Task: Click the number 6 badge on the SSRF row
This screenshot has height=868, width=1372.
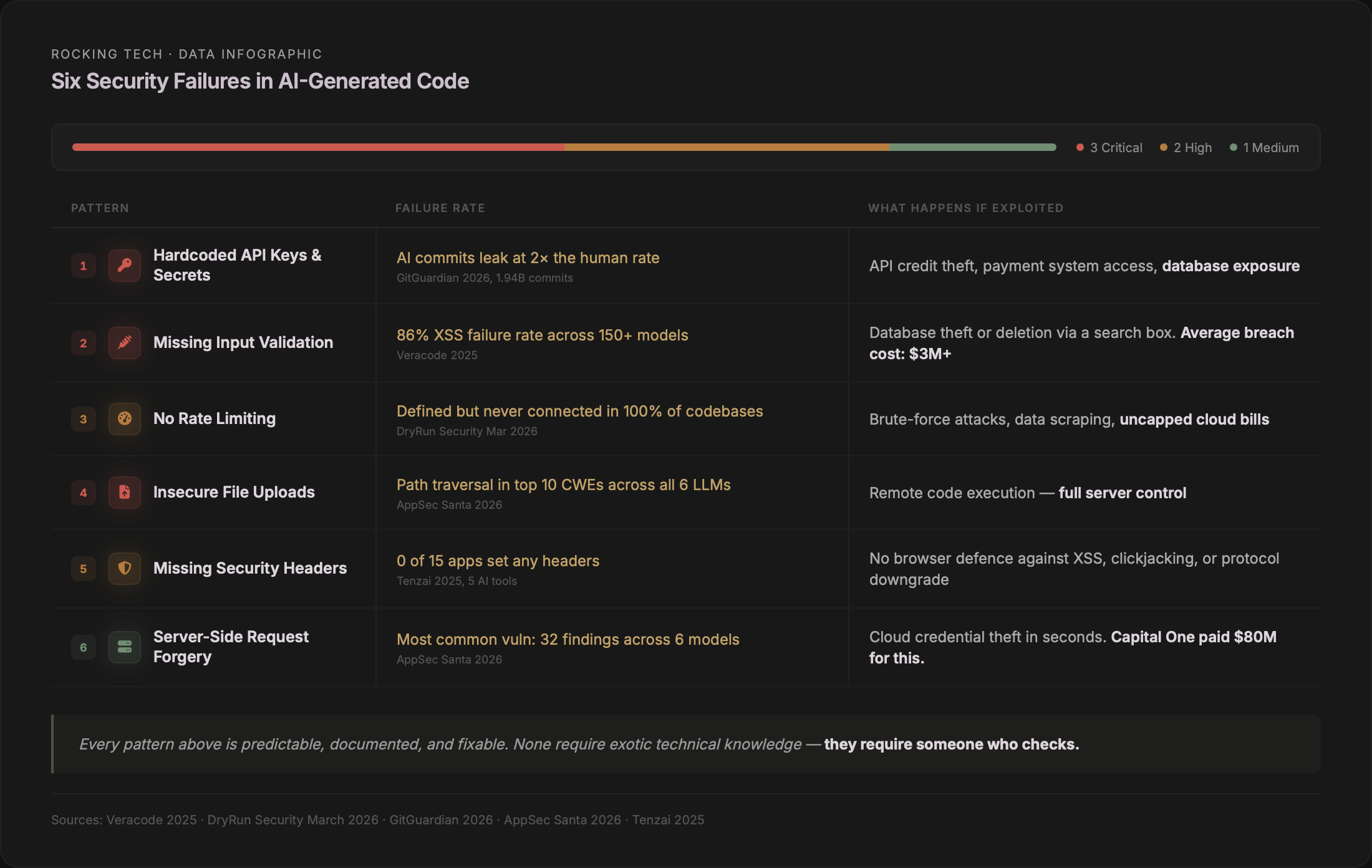Action: [83, 647]
